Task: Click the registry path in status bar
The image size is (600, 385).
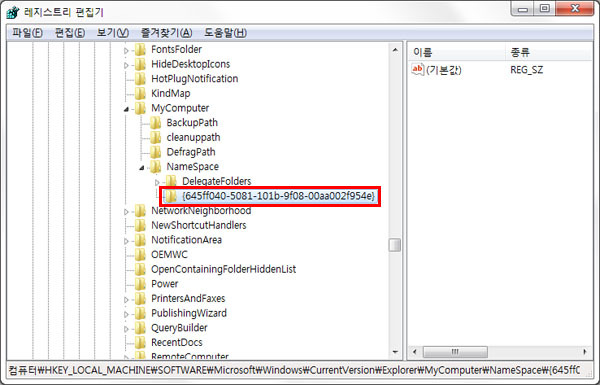Action: (294, 370)
